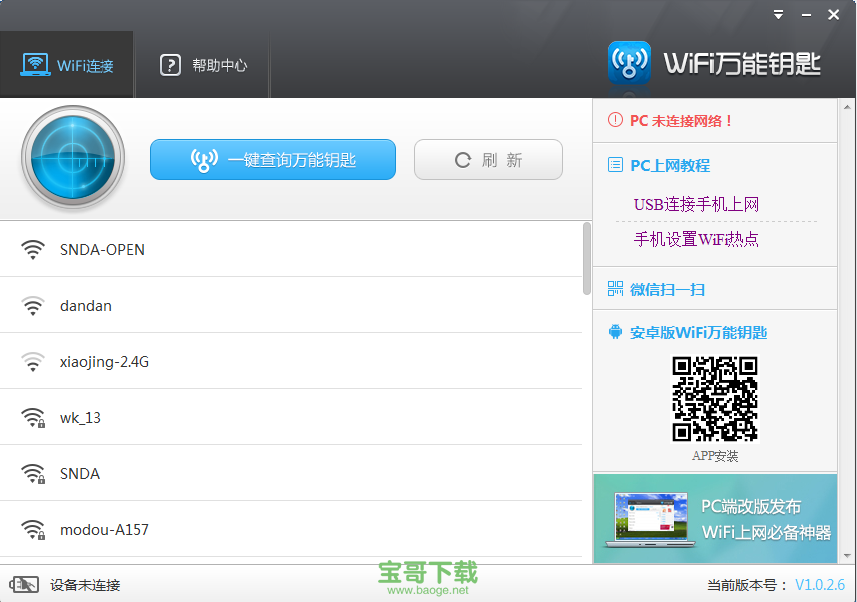The height and width of the screenshot is (602, 857).
Task: Select the wifi signal icon beside SNDA-OPEN
Action: tap(33, 249)
